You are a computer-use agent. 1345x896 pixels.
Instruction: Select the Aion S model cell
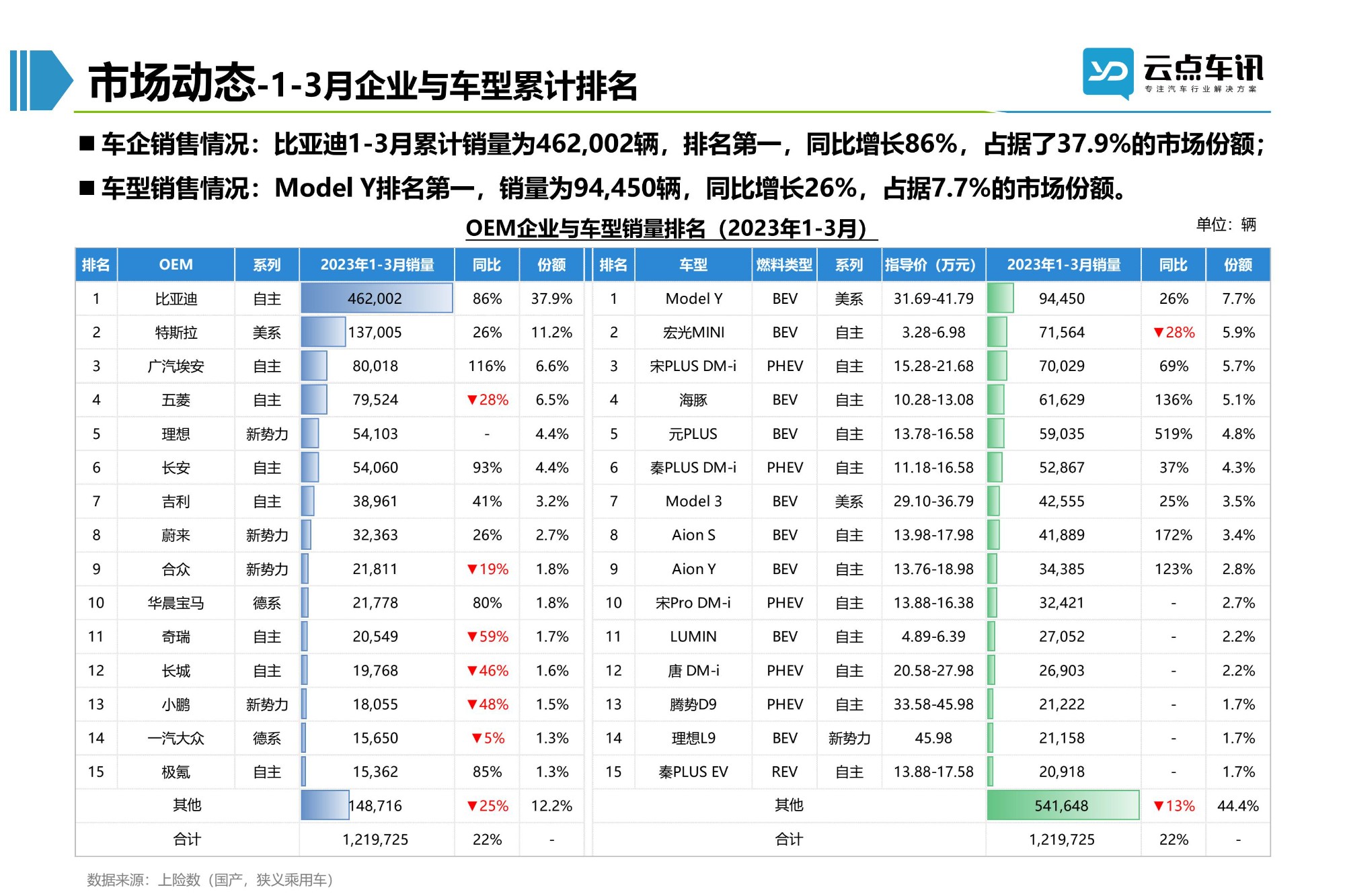[693, 535]
